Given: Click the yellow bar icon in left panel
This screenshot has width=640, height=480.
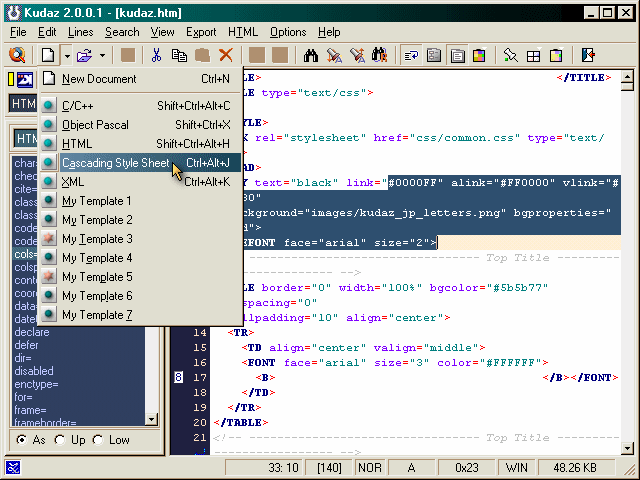Looking at the screenshot, I should pyautogui.click(x=11, y=80).
